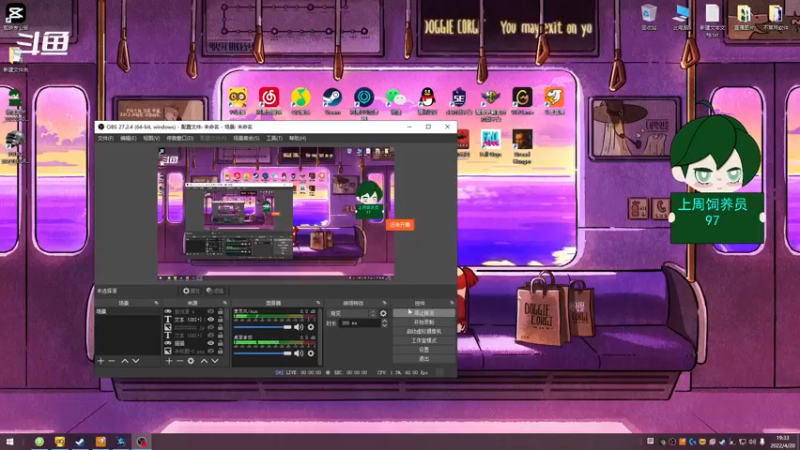
Task: Open QQ penguin desktop shortcut
Action: pyautogui.click(x=427, y=100)
